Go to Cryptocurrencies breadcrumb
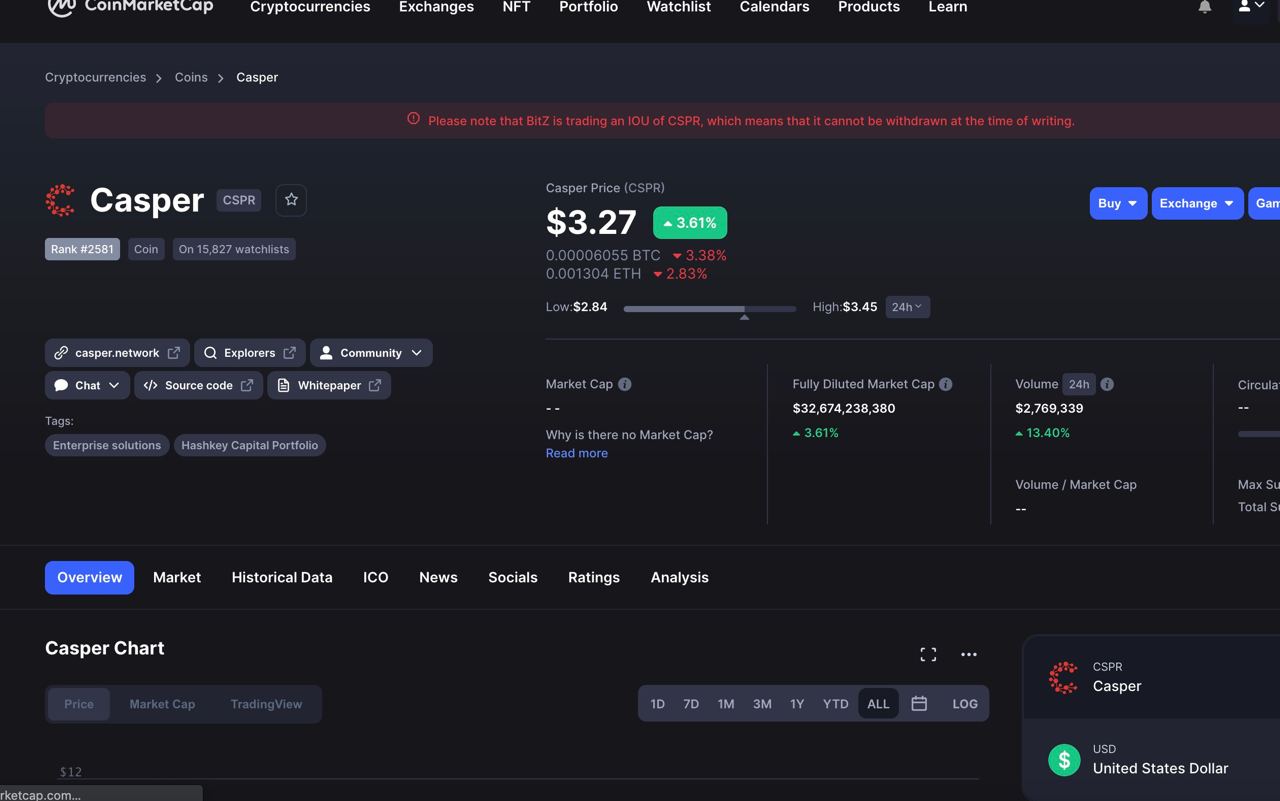This screenshot has height=801, width=1280. [95, 77]
